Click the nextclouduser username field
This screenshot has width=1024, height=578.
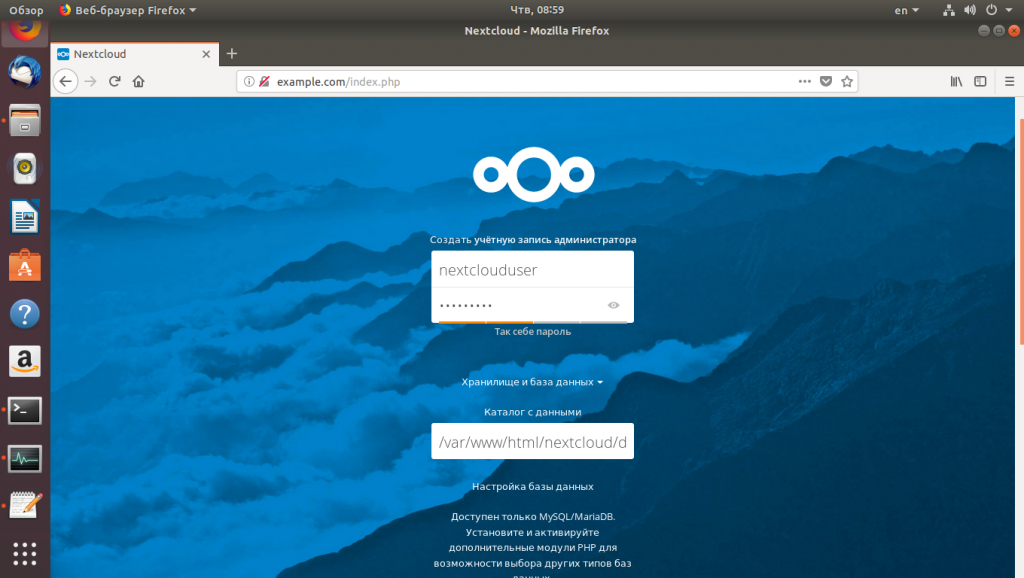(x=532, y=270)
